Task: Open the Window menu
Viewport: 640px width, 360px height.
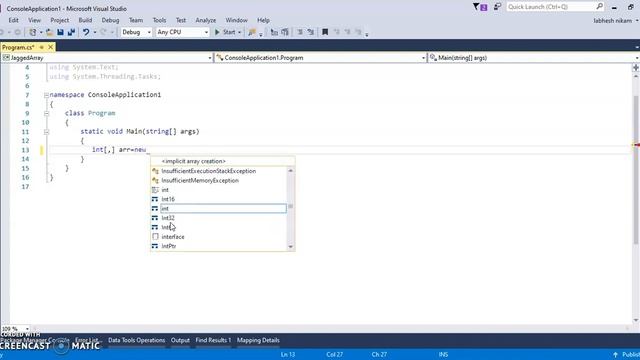Action: pos(236,20)
